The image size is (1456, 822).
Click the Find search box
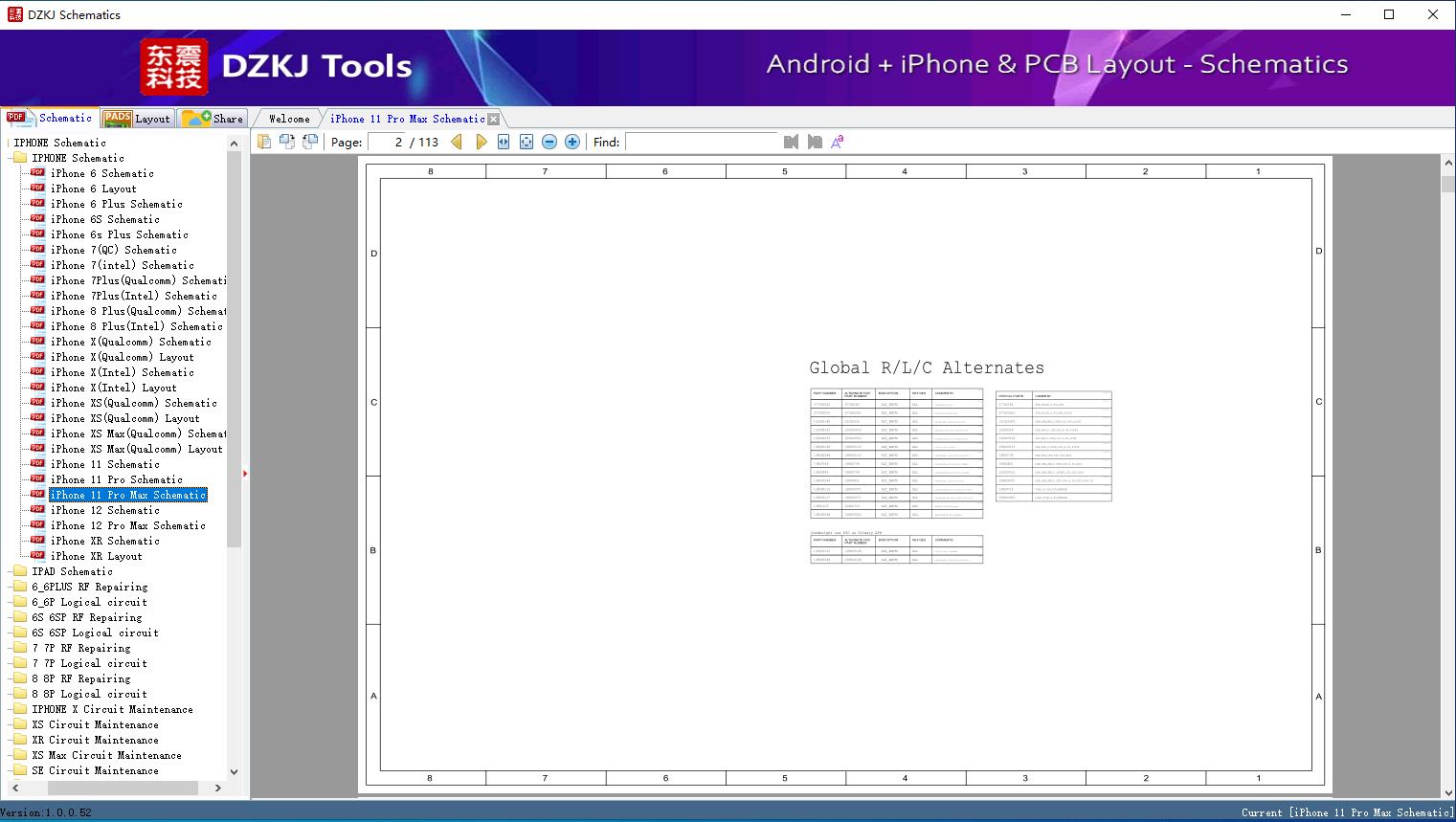point(702,142)
